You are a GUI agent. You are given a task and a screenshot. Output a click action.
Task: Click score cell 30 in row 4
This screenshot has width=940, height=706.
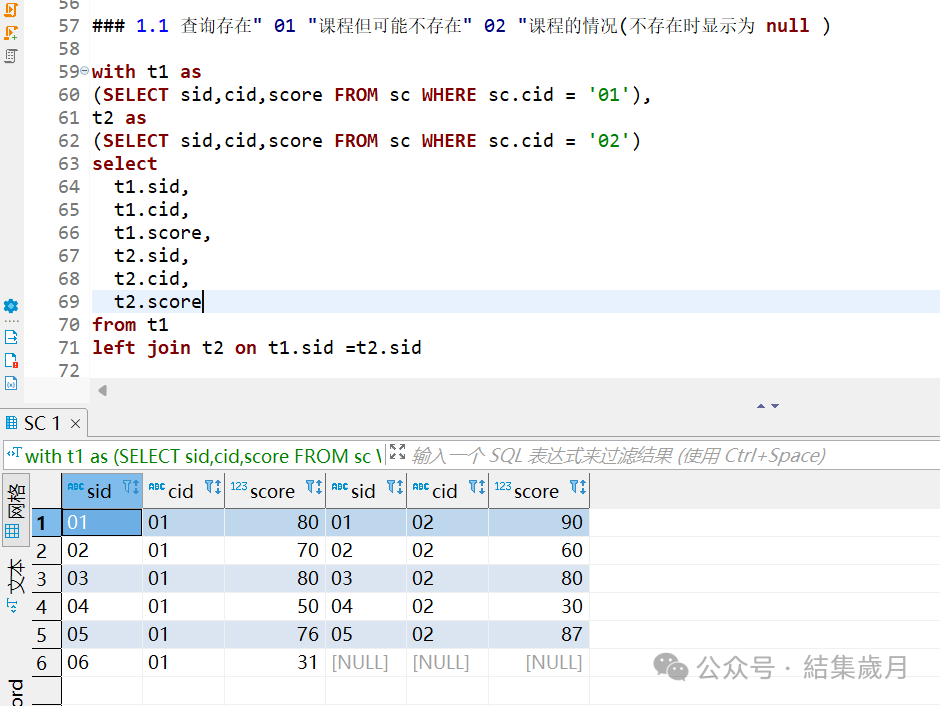point(539,607)
